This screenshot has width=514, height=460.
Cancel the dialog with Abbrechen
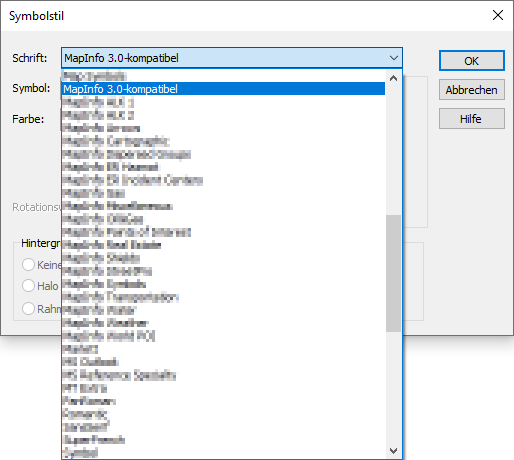tap(472, 90)
